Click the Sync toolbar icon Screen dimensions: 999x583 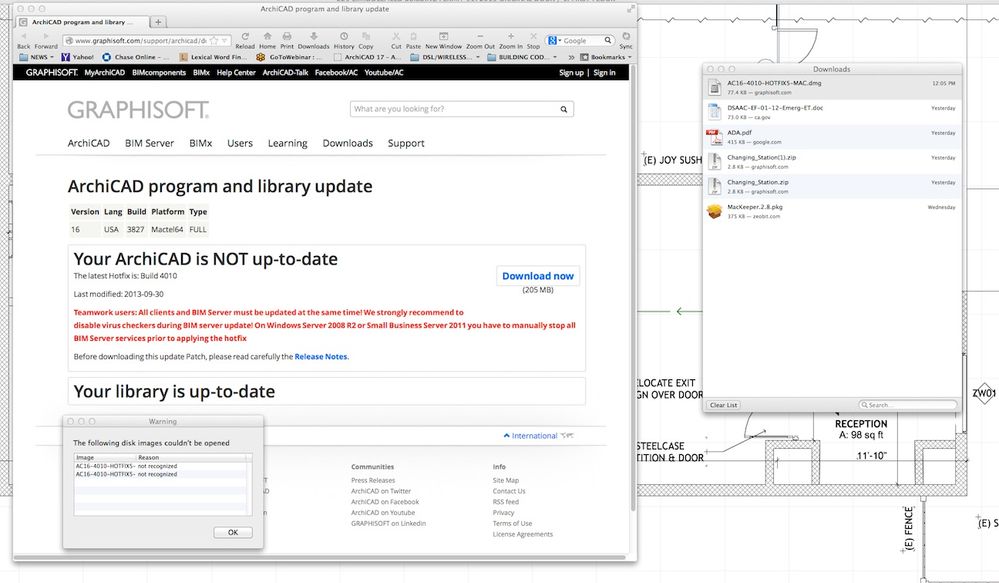(x=626, y=36)
